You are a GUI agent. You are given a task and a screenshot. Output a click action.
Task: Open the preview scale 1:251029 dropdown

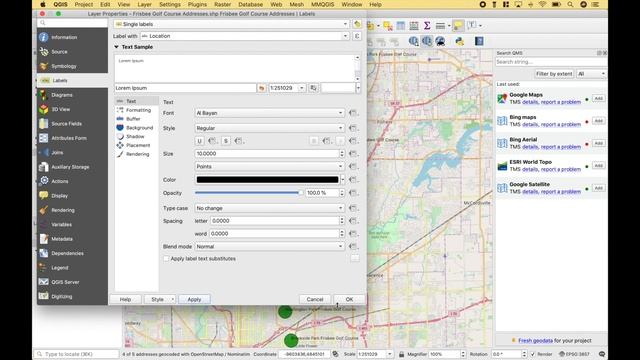(x=302, y=88)
